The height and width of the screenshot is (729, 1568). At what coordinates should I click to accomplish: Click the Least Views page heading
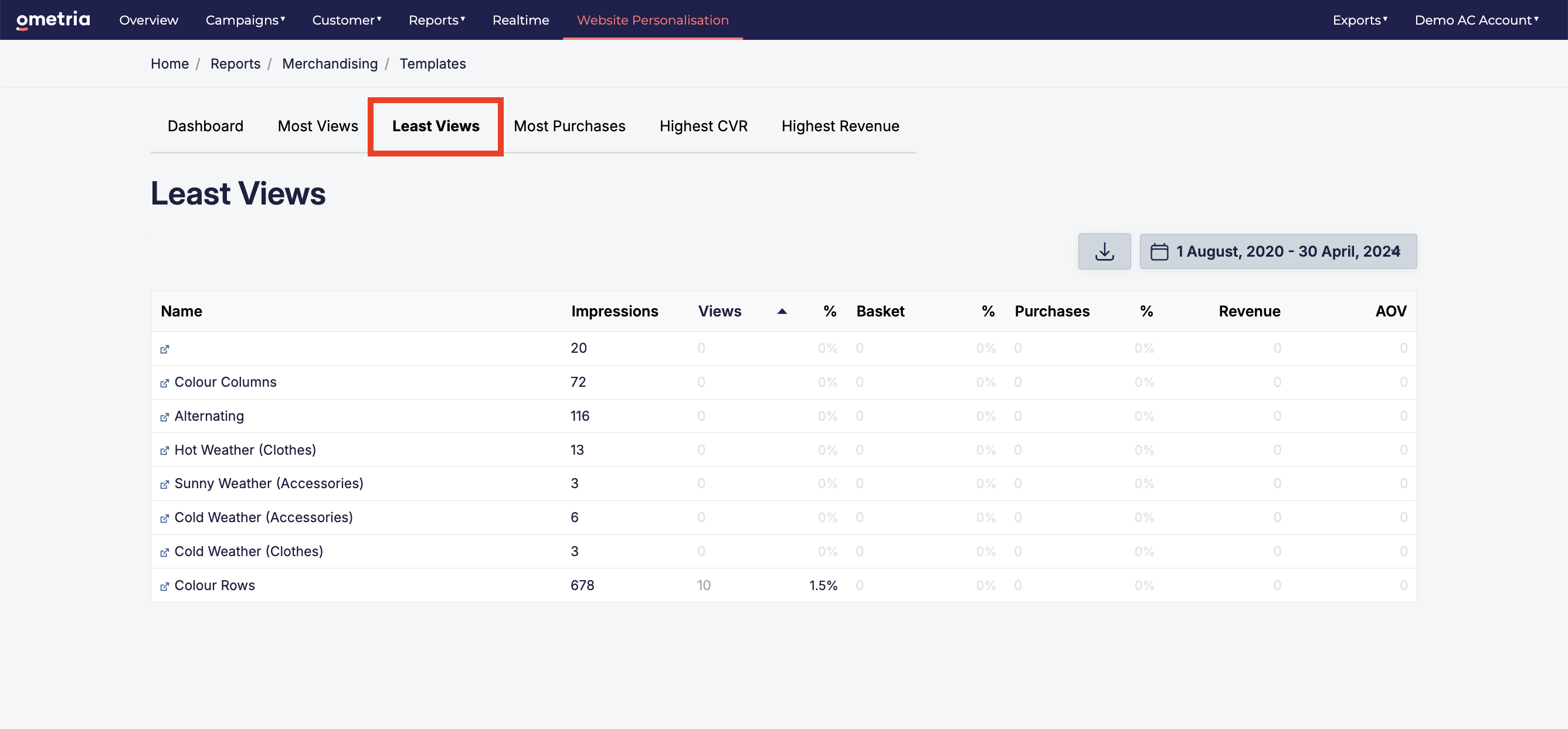click(238, 193)
